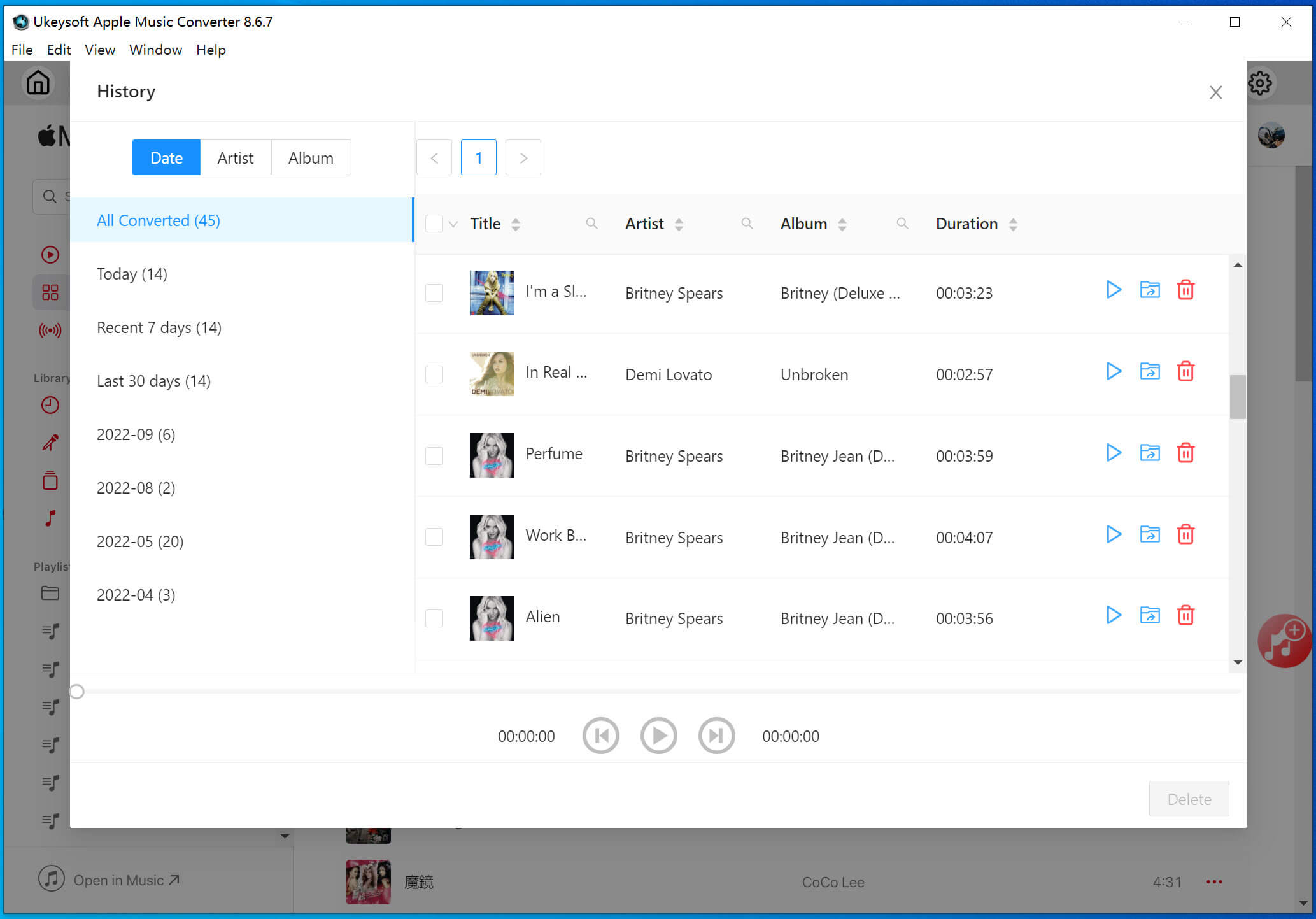1316x919 pixels.
Task: Click the folder/export icon for I'm a Sl...
Action: (1150, 290)
